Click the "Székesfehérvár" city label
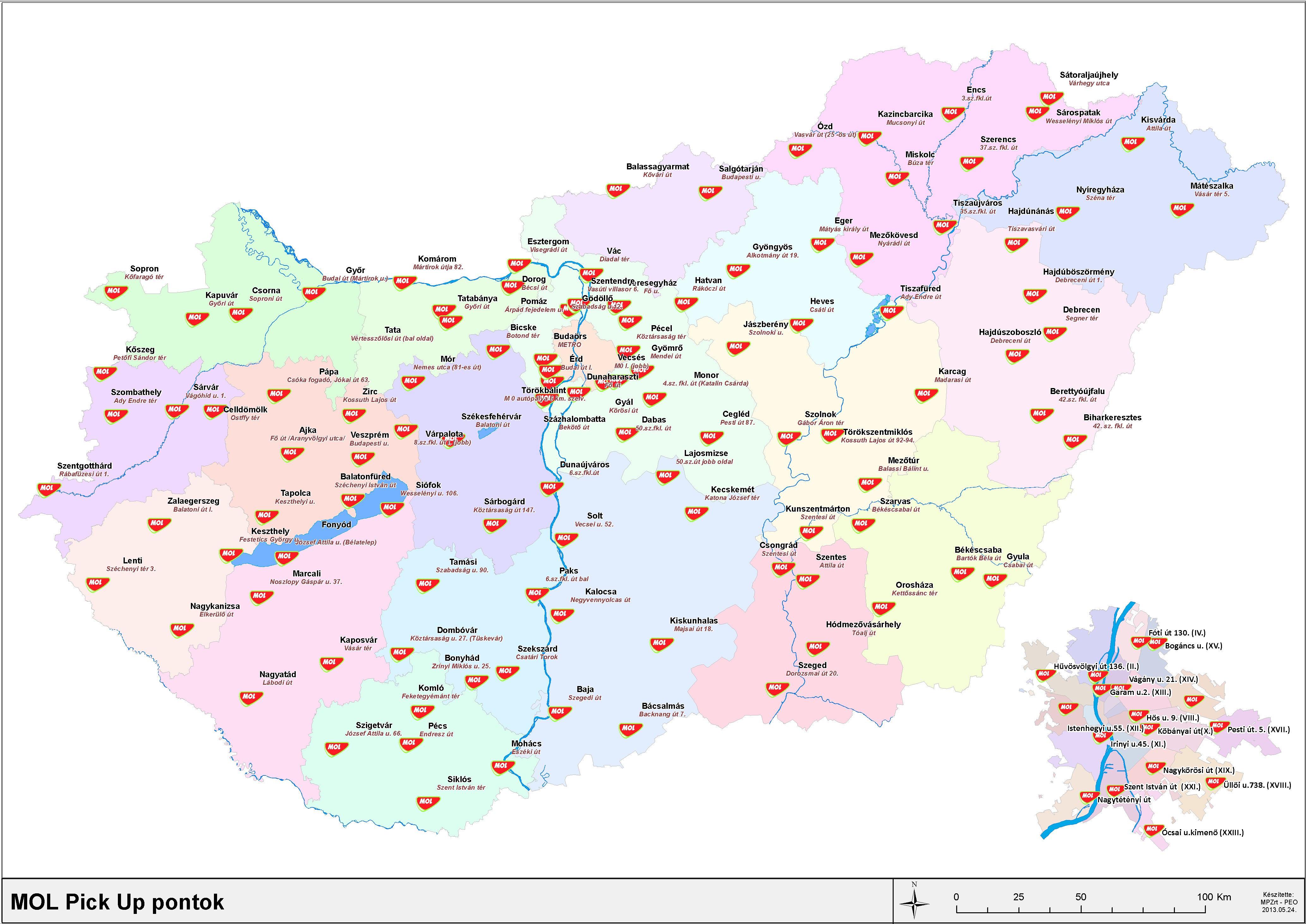 [491, 416]
